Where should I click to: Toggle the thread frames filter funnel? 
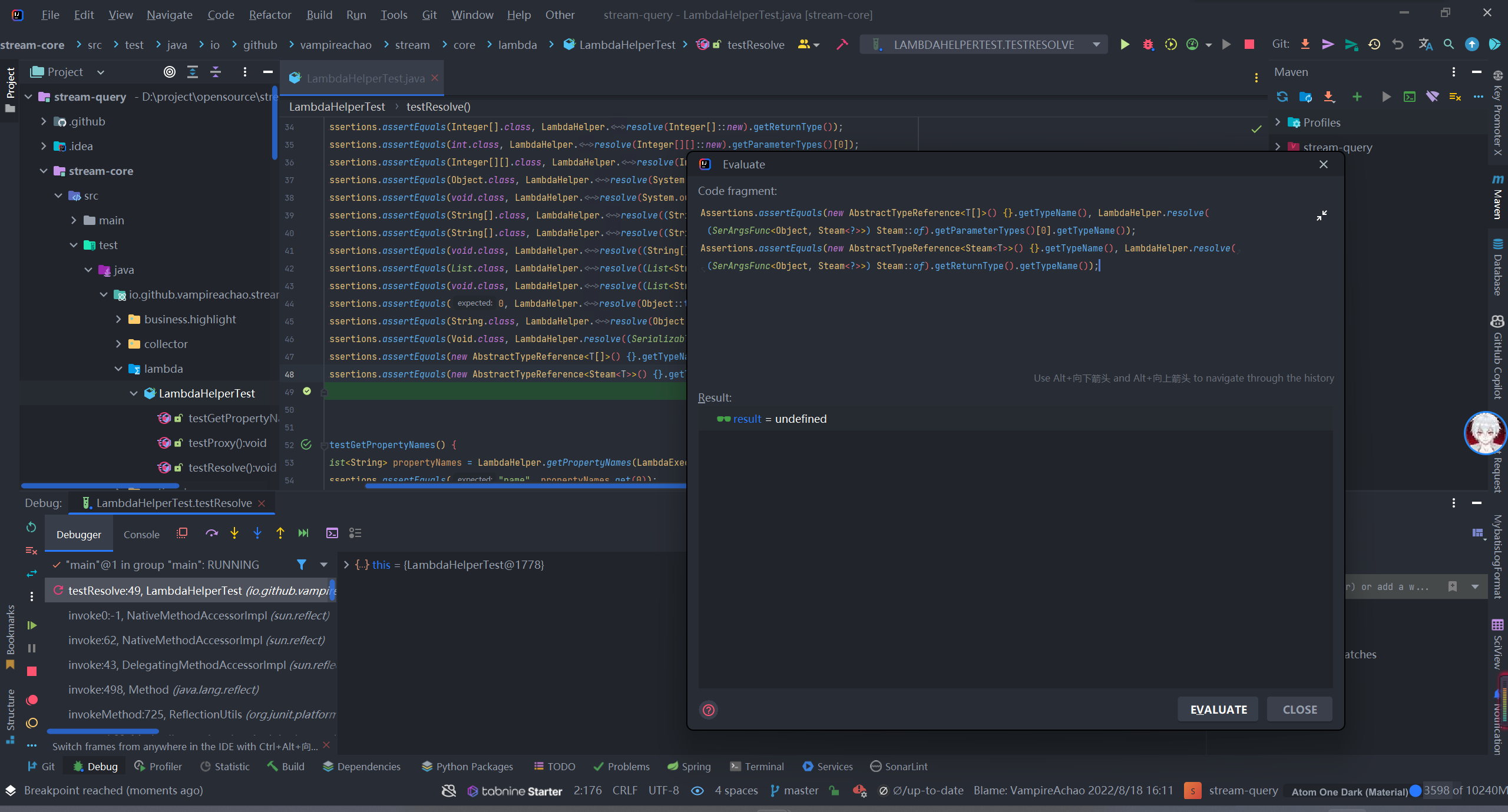pos(302,565)
